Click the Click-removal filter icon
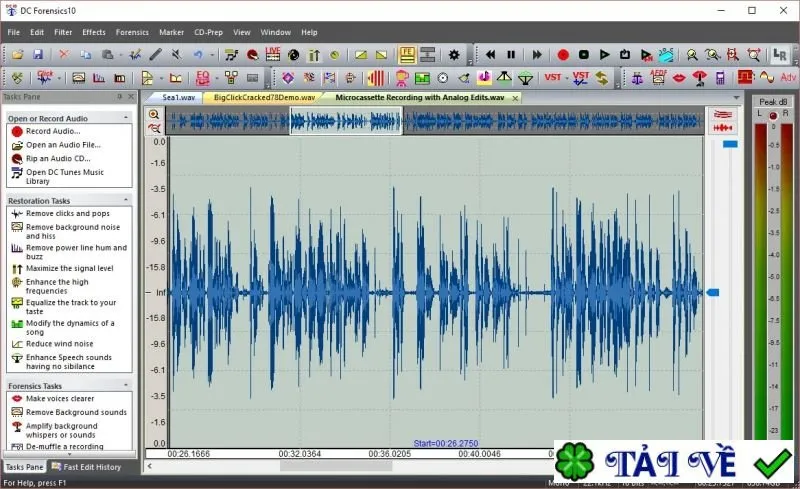The image size is (800, 489). [45, 78]
